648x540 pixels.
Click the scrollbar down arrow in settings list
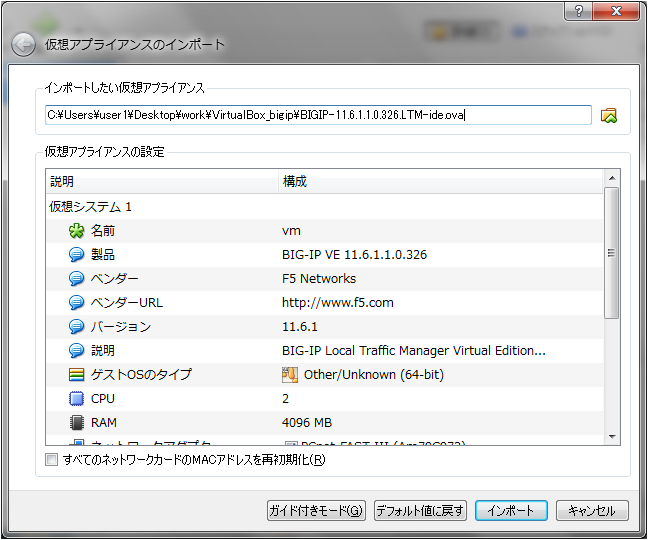point(612,437)
